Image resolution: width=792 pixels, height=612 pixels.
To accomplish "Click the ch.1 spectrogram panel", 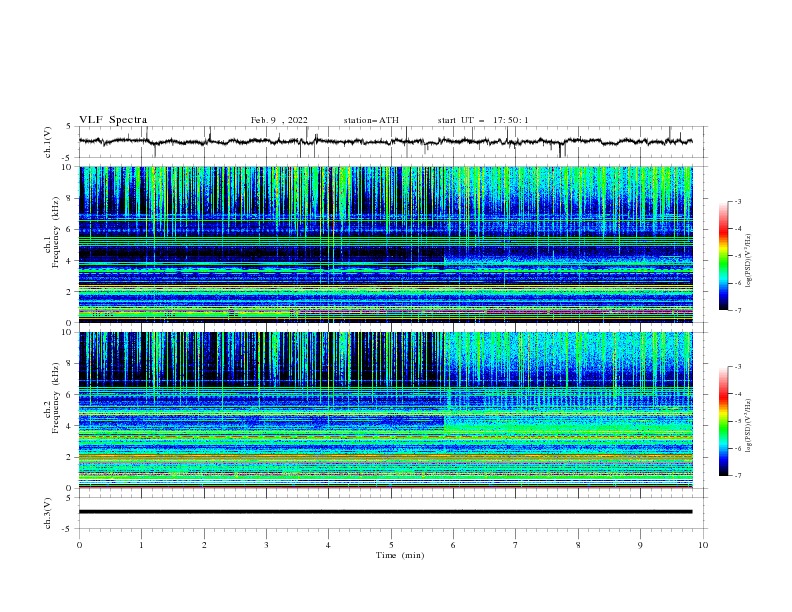I will [x=386, y=244].
